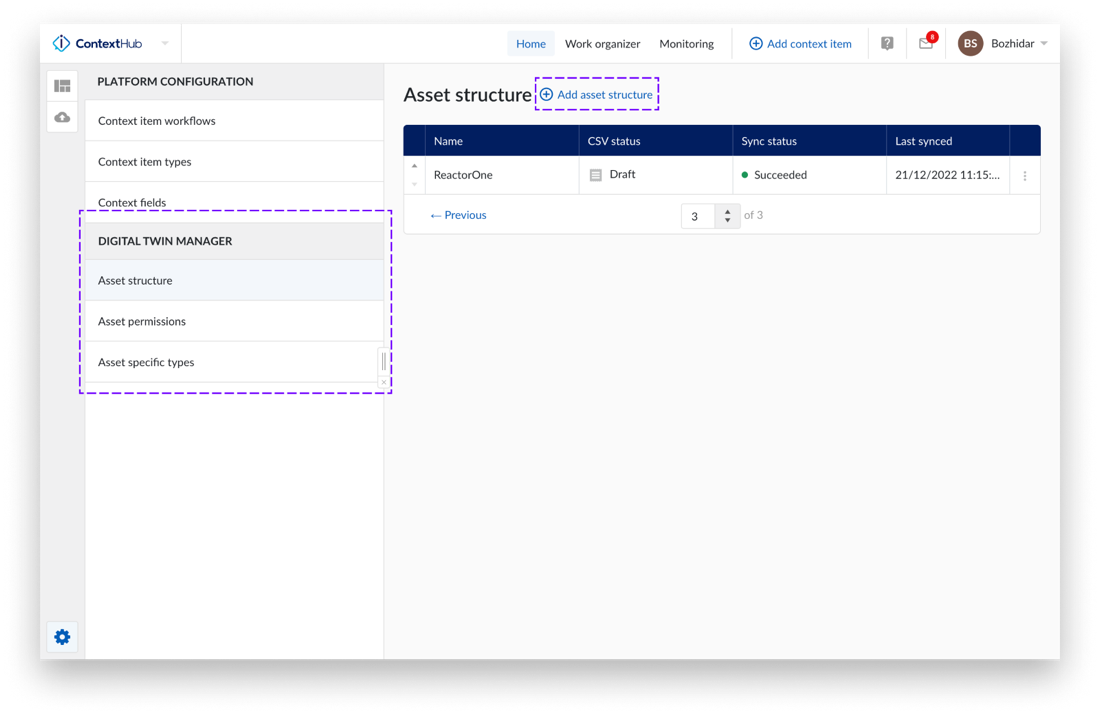This screenshot has height=715, width=1100.
Task: Open the help question mark icon
Action: pos(887,43)
